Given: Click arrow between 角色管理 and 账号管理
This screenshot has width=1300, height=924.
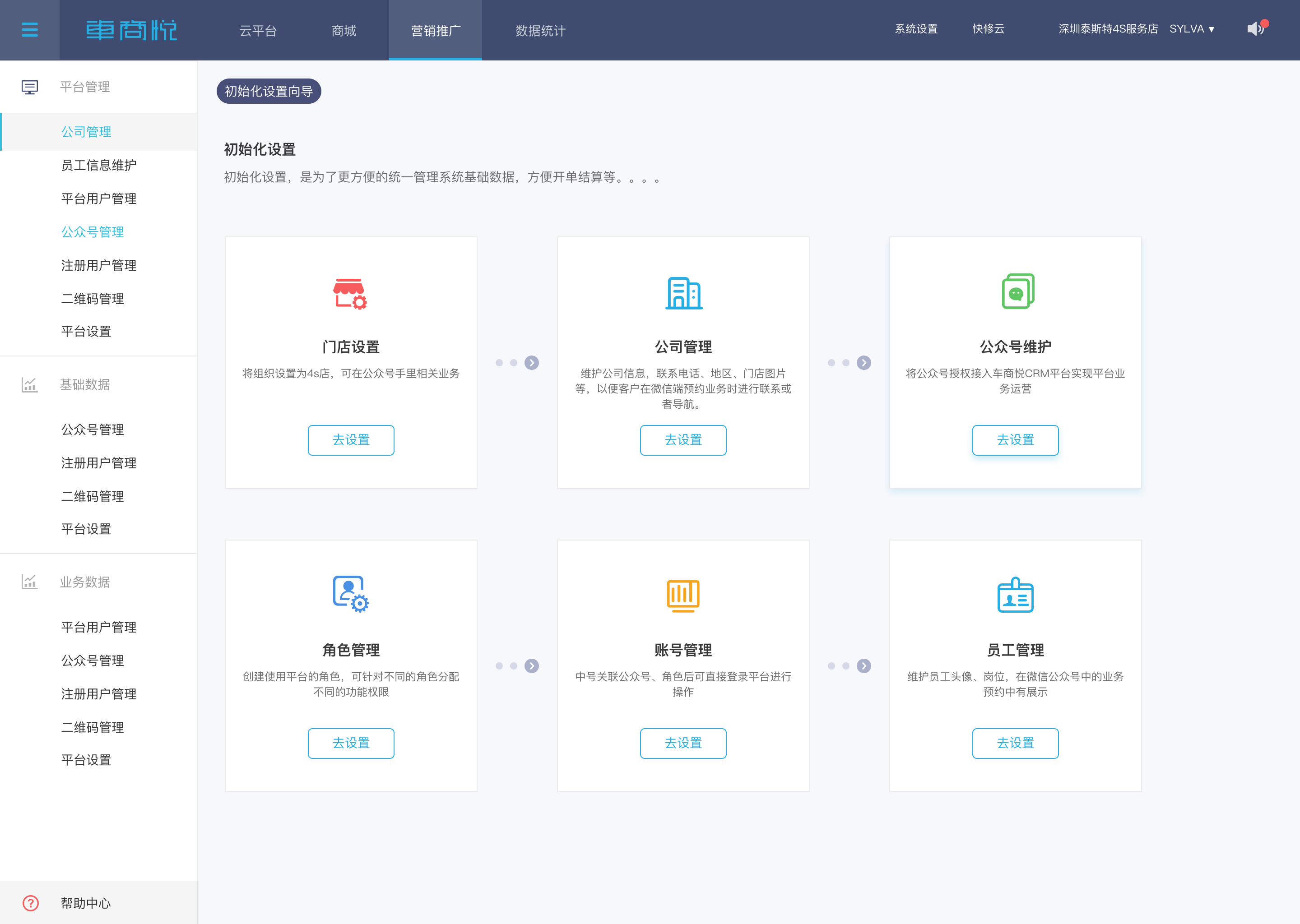Looking at the screenshot, I should pyautogui.click(x=532, y=665).
